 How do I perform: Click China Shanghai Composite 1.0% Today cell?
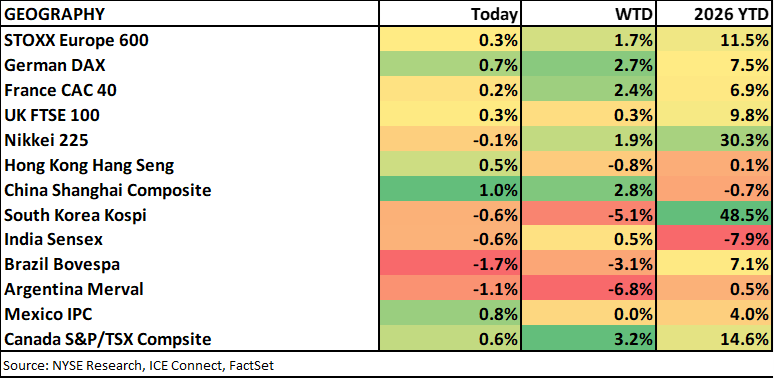(450, 190)
